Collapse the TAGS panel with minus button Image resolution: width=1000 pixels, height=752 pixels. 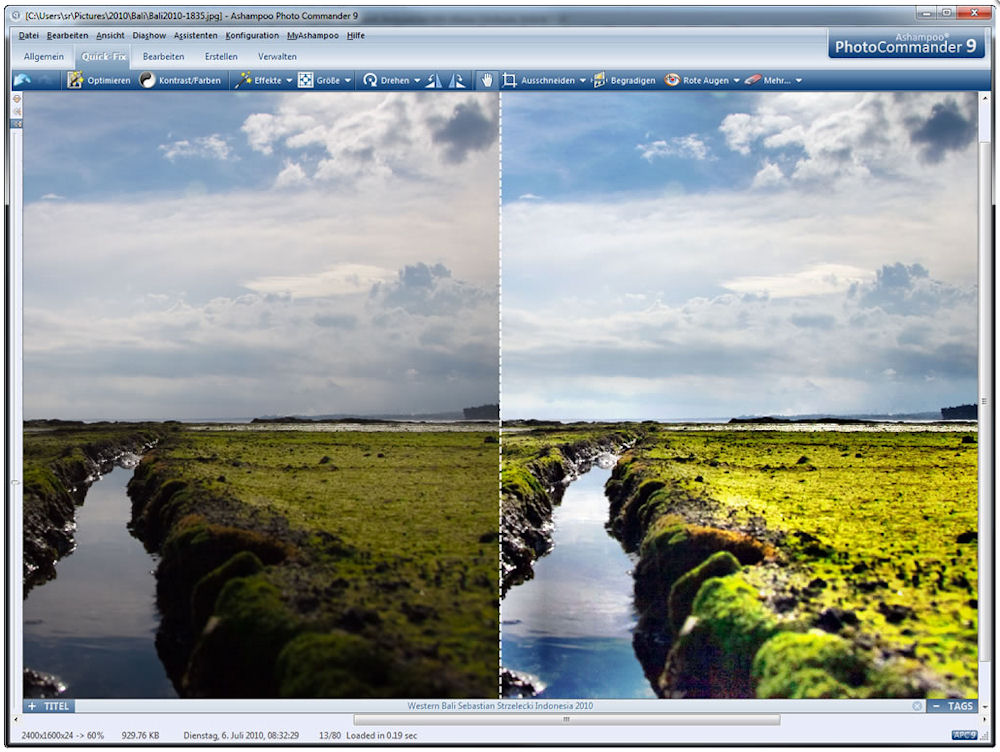coord(936,706)
